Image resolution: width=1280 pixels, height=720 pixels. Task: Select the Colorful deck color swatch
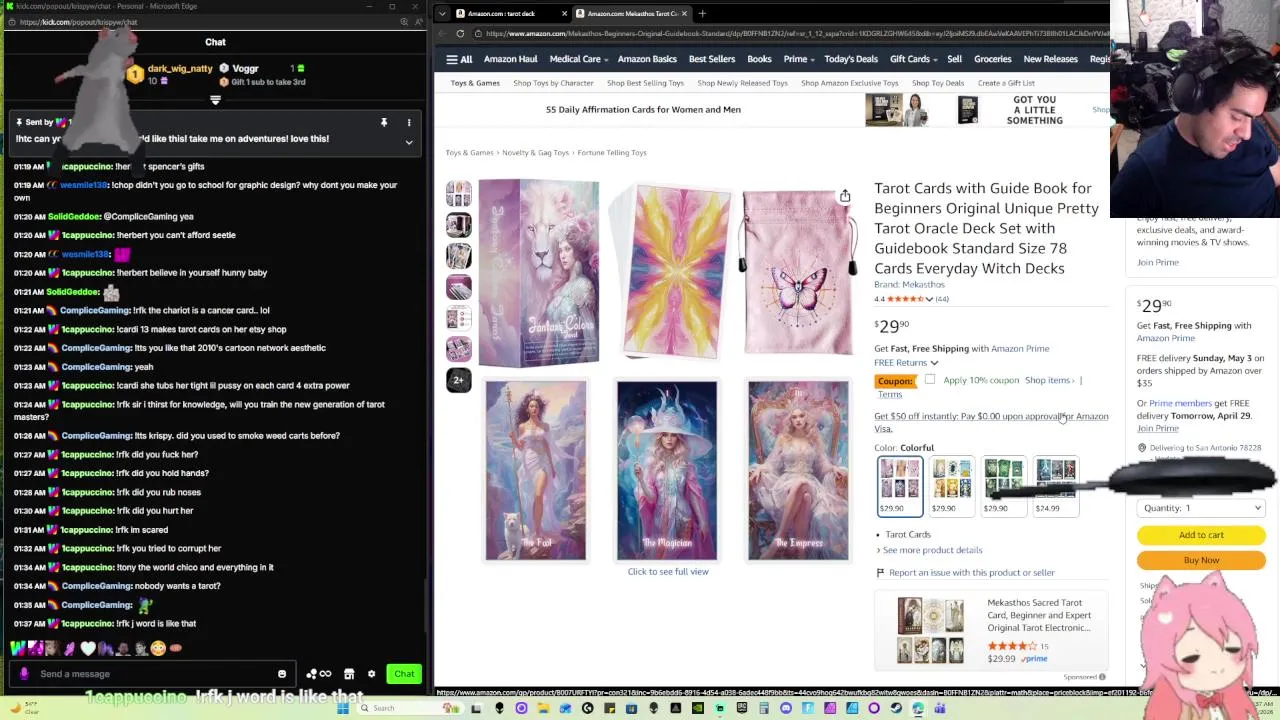899,486
